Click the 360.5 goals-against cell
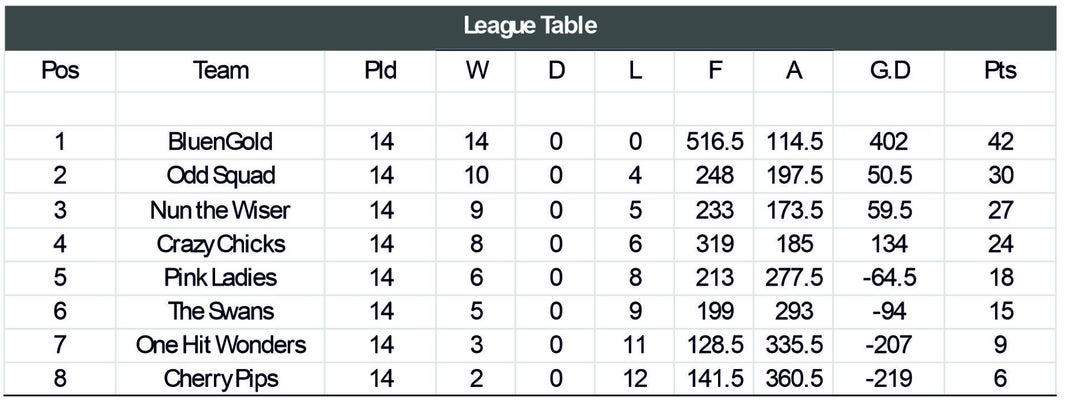 pyautogui.click(x=794, y=379)
